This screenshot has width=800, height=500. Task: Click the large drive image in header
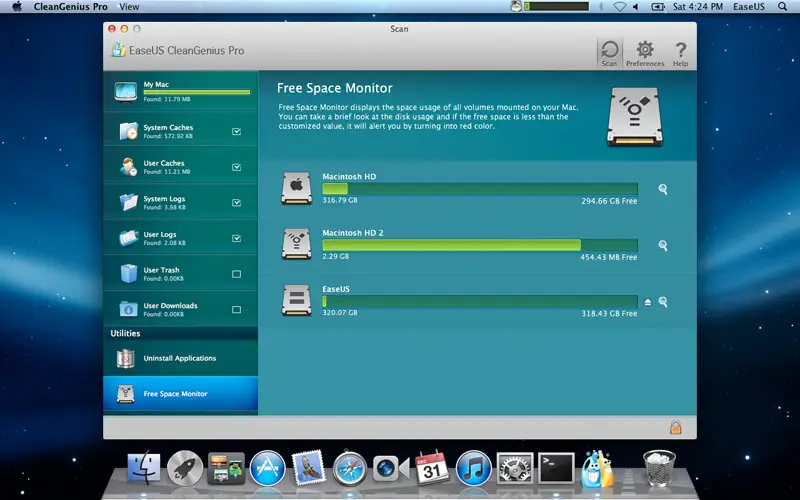tap(635, 117)
